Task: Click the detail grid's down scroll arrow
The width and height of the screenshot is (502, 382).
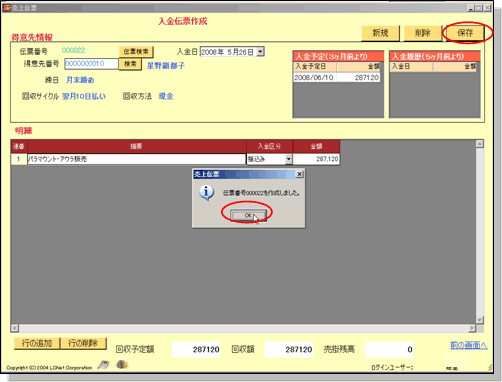Action: pyautogui.click(x=480, y=320)
